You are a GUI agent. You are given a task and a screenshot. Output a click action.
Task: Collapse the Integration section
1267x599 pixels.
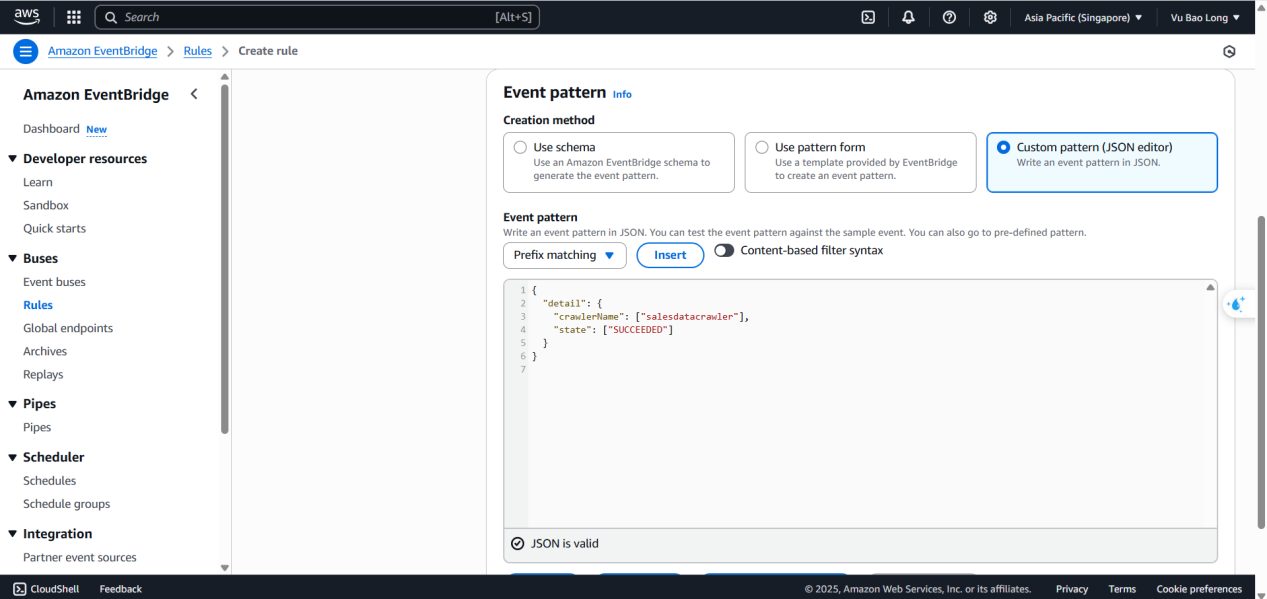13,534
